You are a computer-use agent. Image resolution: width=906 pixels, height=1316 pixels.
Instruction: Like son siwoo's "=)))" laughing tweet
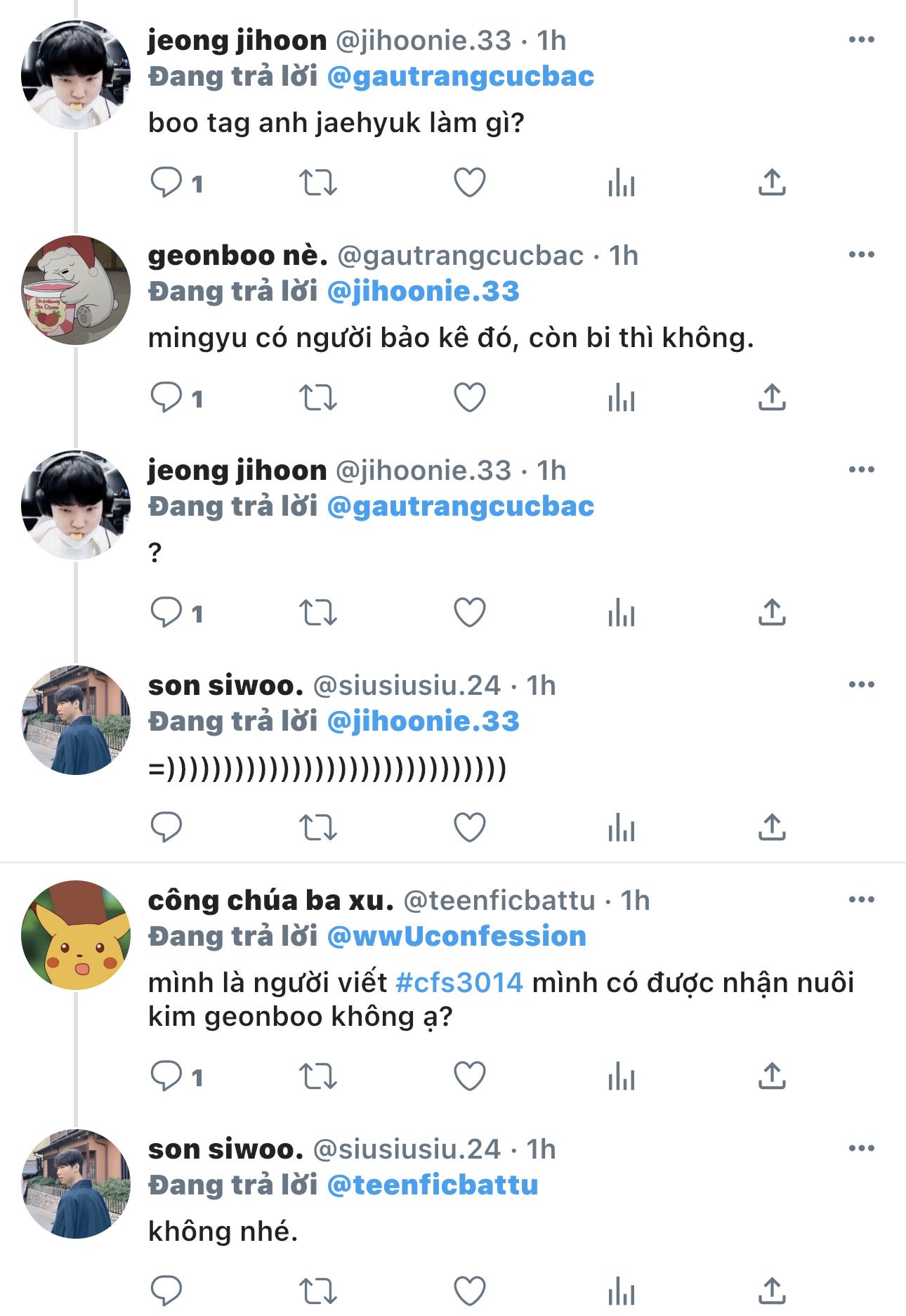[469, 828]
